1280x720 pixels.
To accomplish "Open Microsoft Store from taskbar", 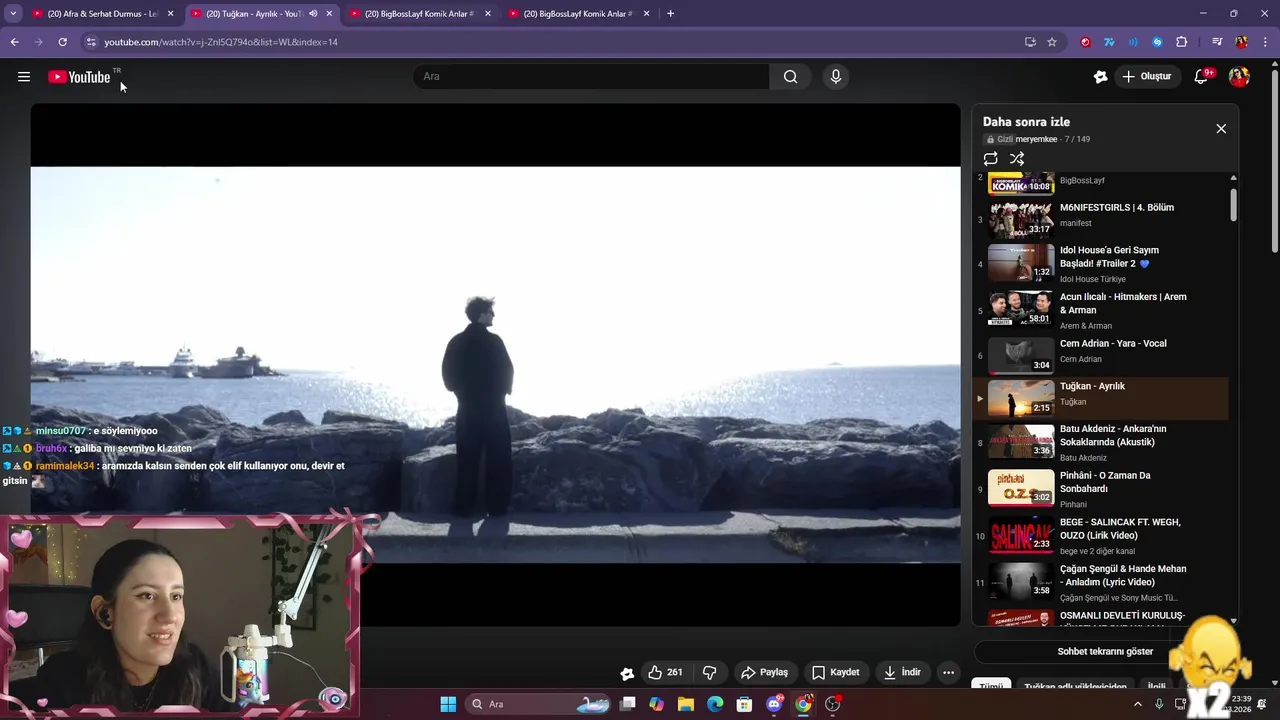I will pyautogui.click(x=744, y=704).
